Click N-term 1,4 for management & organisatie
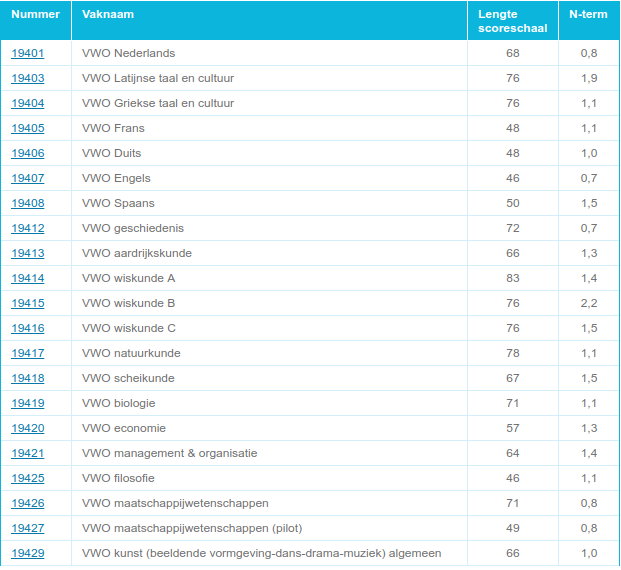The height and width of the screenshot is (570, 621). click(589, 453)
